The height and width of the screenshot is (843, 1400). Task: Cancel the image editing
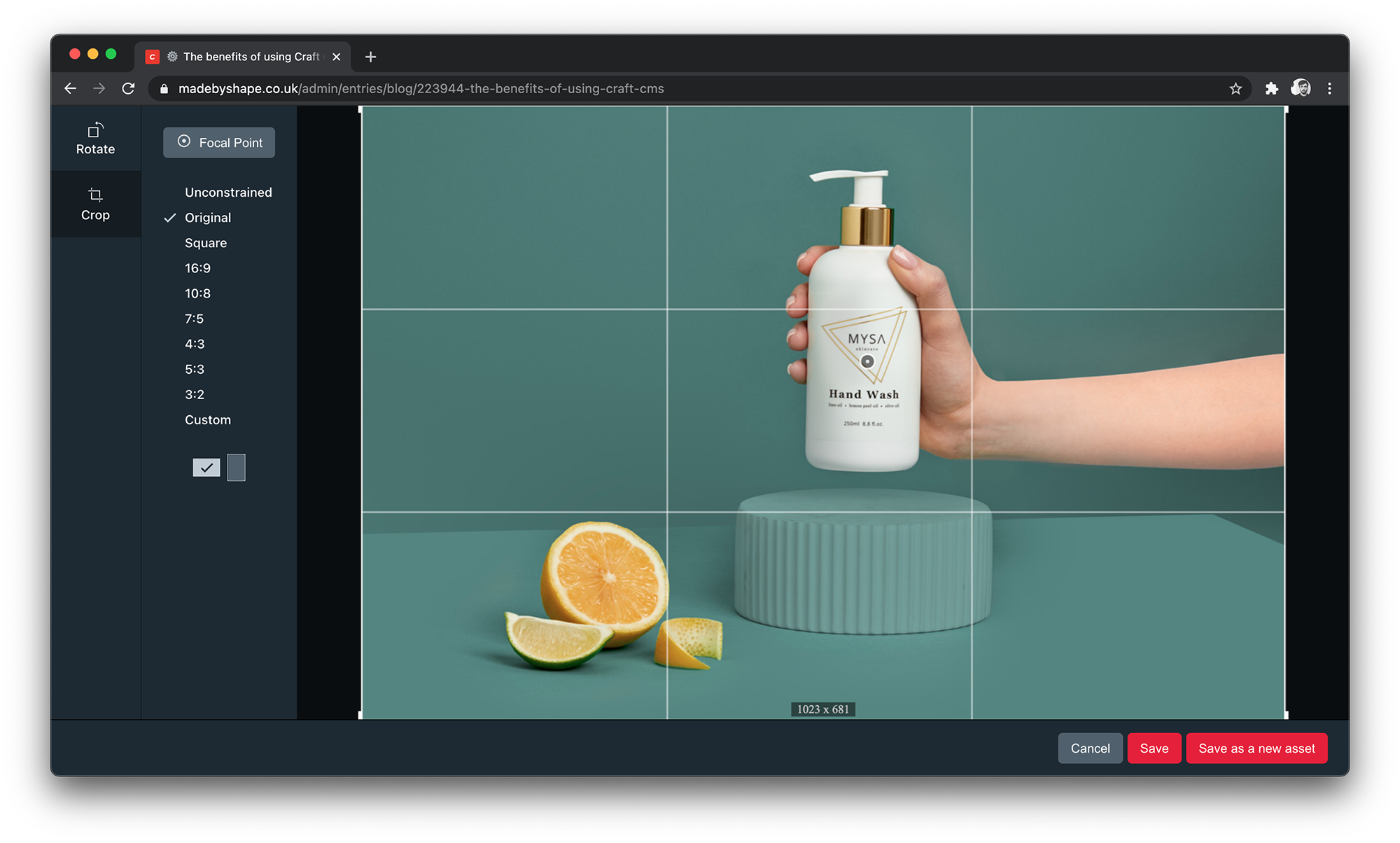pos(1090,748)
